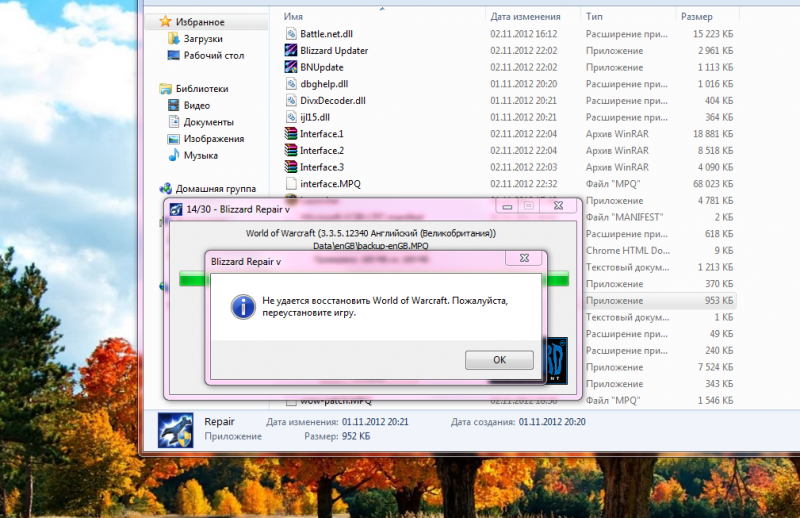Image resolution: width=800 pixels, height=518 pixels.
Task: Expand the Домашняя группа node
Action: [150, 189]
